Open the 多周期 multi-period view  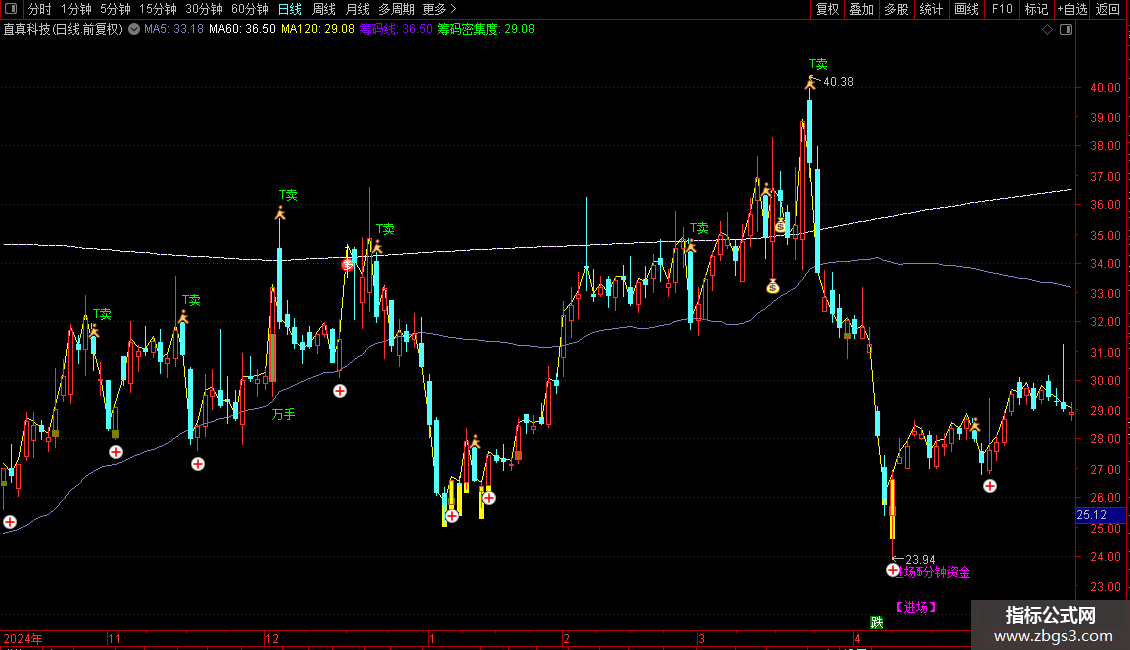tap(396, 9)
